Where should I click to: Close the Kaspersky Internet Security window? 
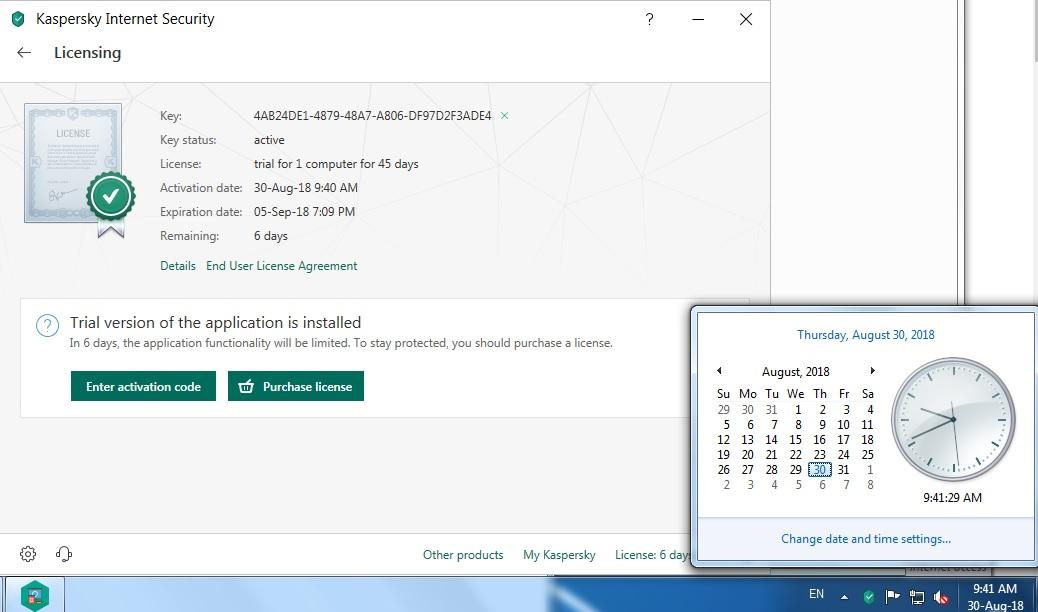pos(746,19)
